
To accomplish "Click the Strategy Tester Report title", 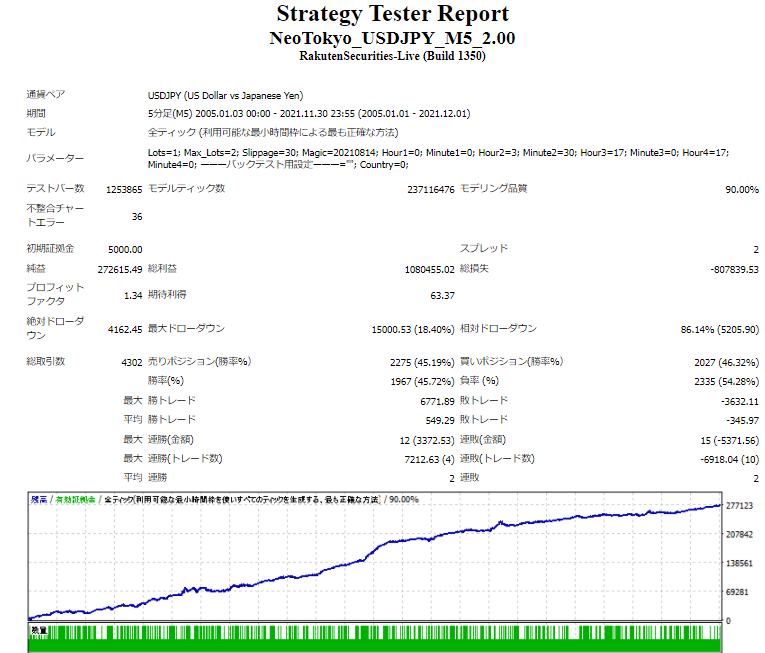I will tap(393, 14).
